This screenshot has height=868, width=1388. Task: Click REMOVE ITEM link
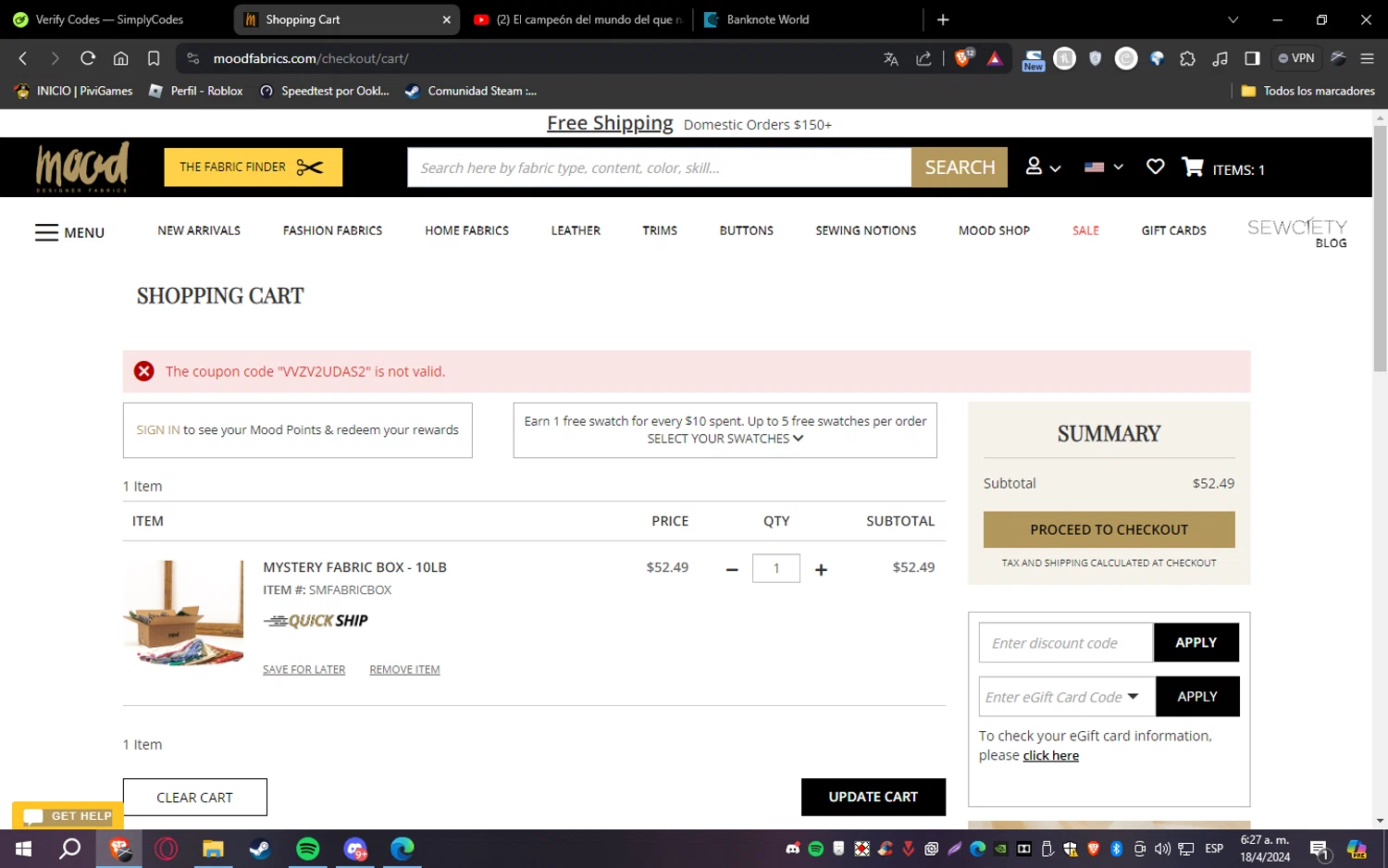(x=404, y=670)
